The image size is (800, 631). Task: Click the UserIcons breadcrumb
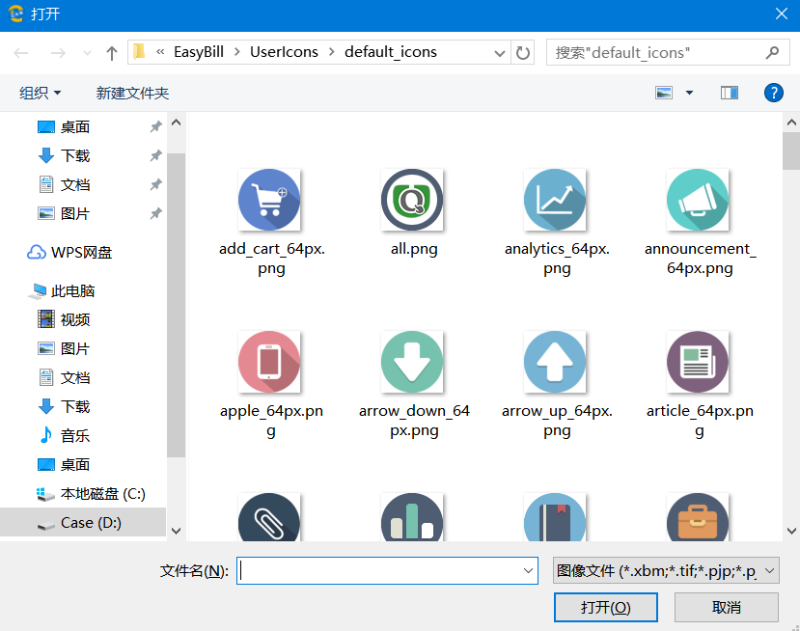284,52
